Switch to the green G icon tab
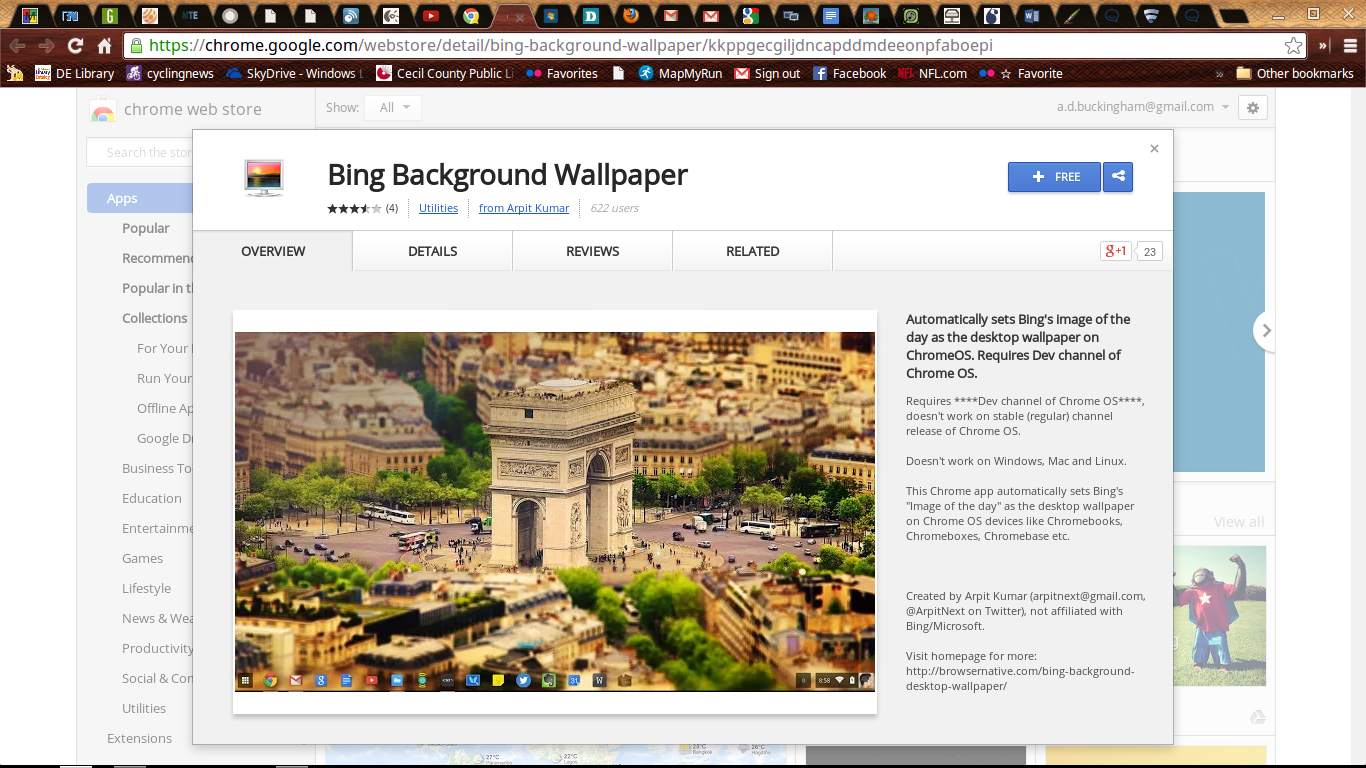 [110, 16]
